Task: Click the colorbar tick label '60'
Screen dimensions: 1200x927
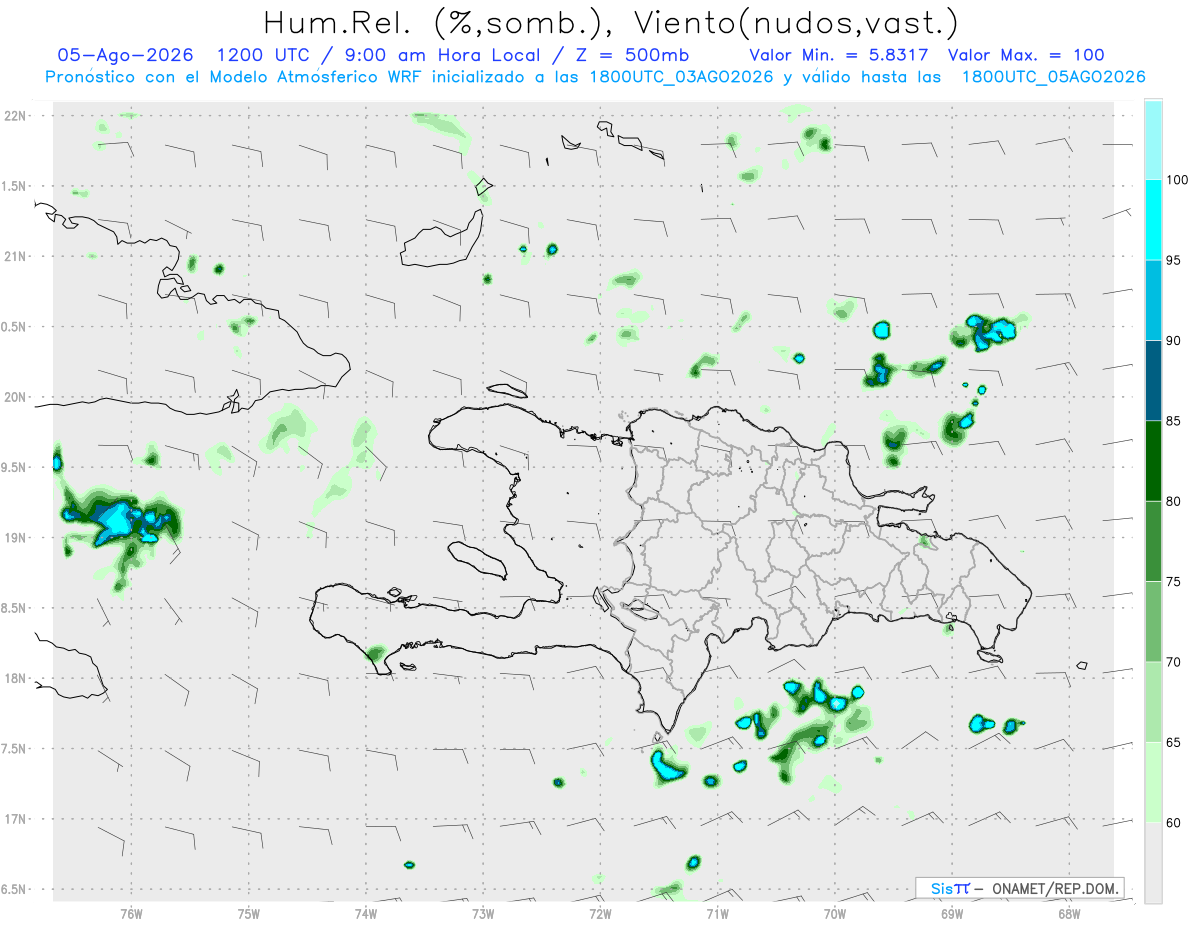Action: [x=1174, y=823]
